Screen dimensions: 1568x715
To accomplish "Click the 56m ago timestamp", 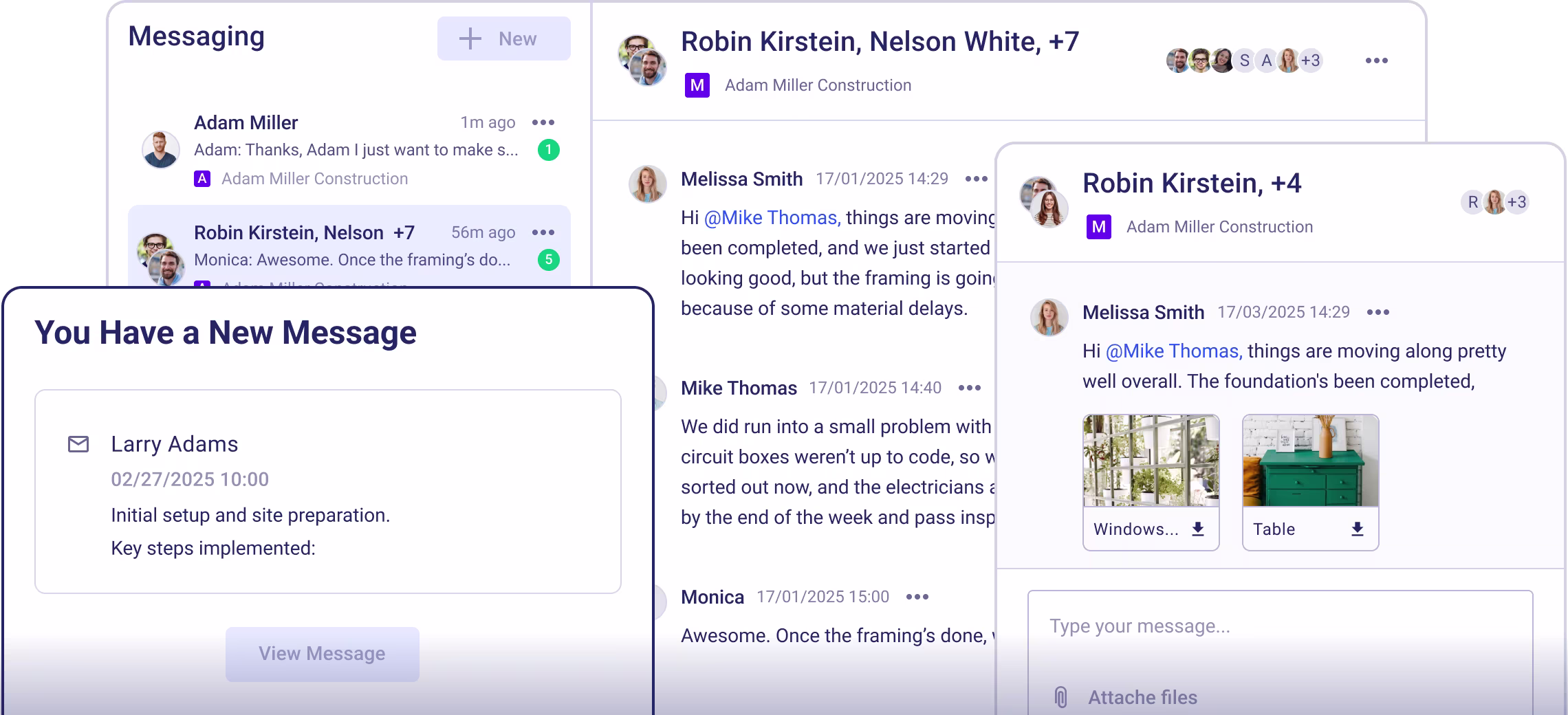I will [x=483, y=232].
